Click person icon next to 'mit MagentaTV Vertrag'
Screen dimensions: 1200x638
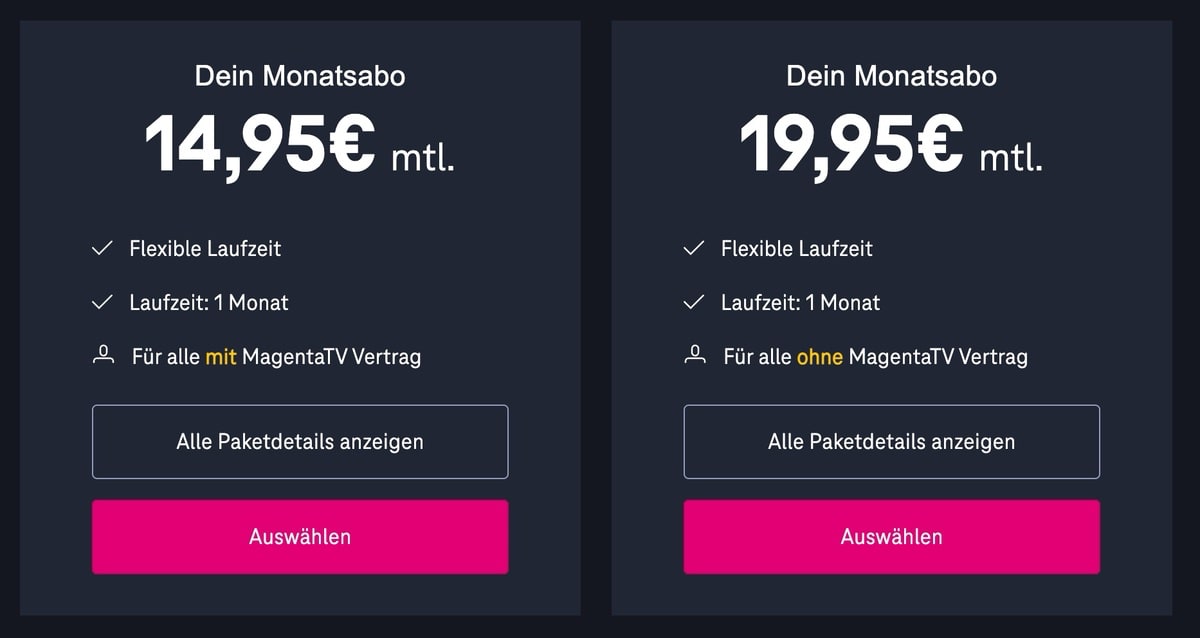click(102, 356)
